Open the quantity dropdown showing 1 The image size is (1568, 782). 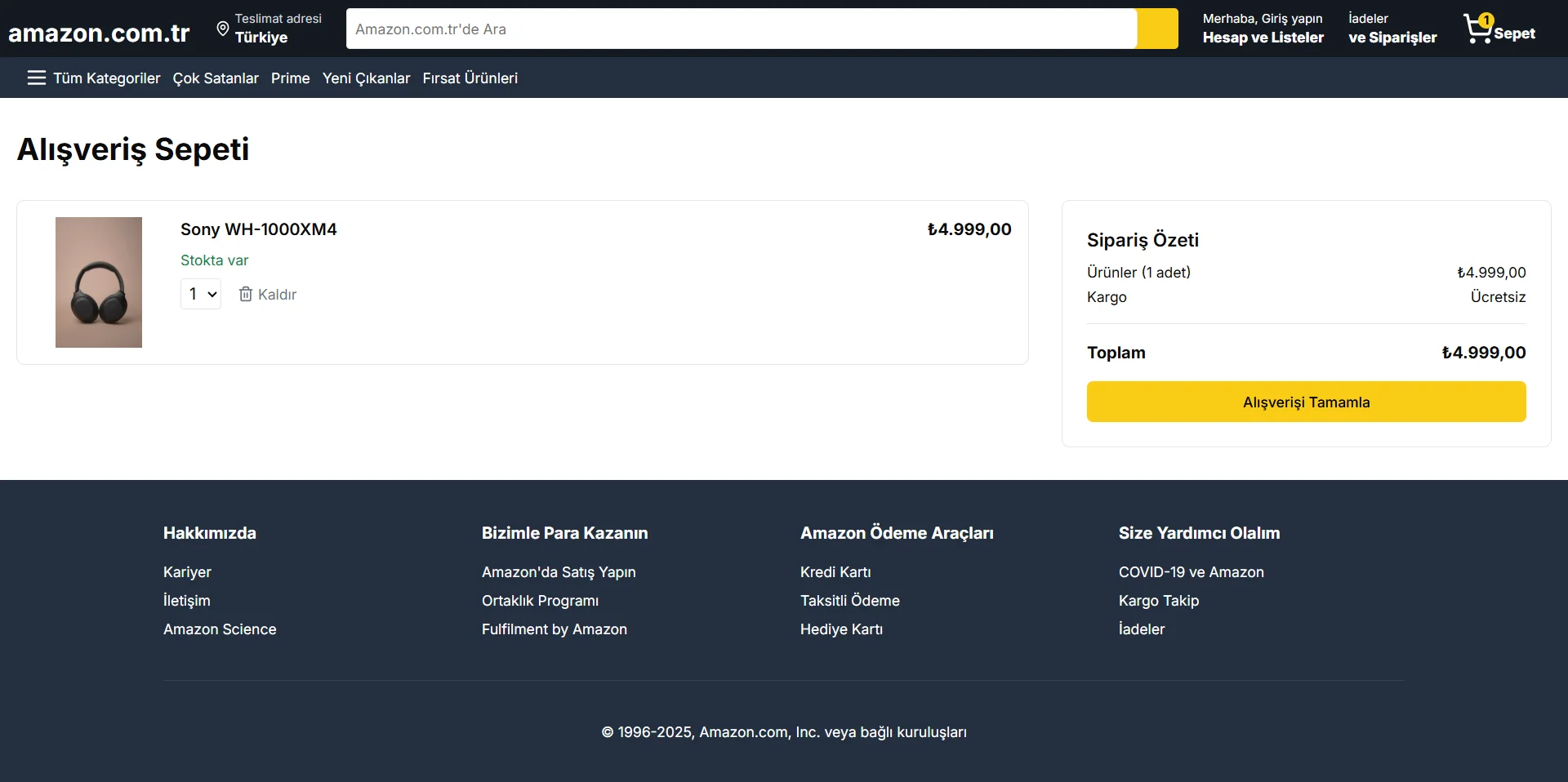(x=201, y=294)
